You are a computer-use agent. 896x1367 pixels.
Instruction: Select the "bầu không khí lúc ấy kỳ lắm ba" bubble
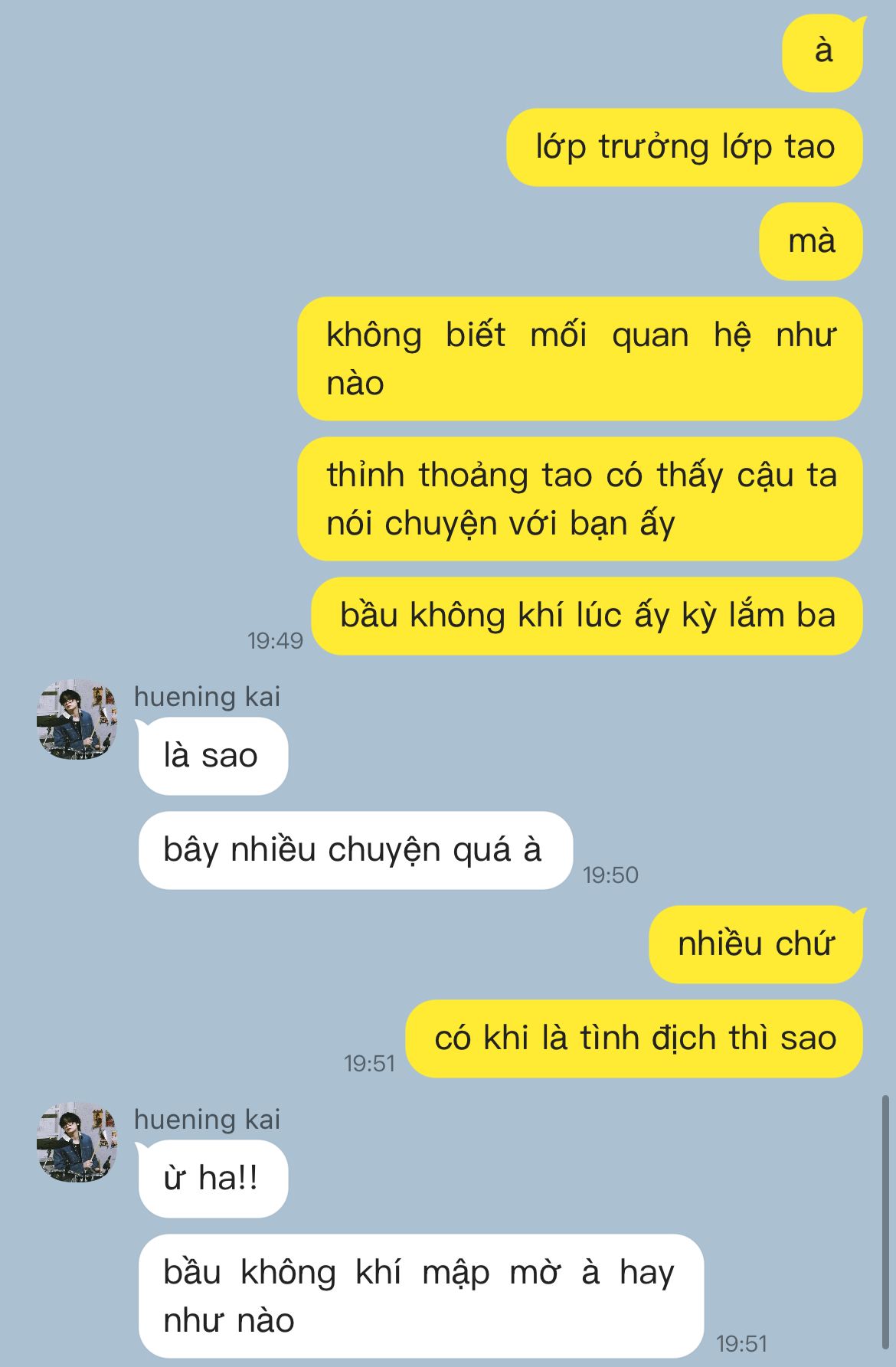click(587, 616)
